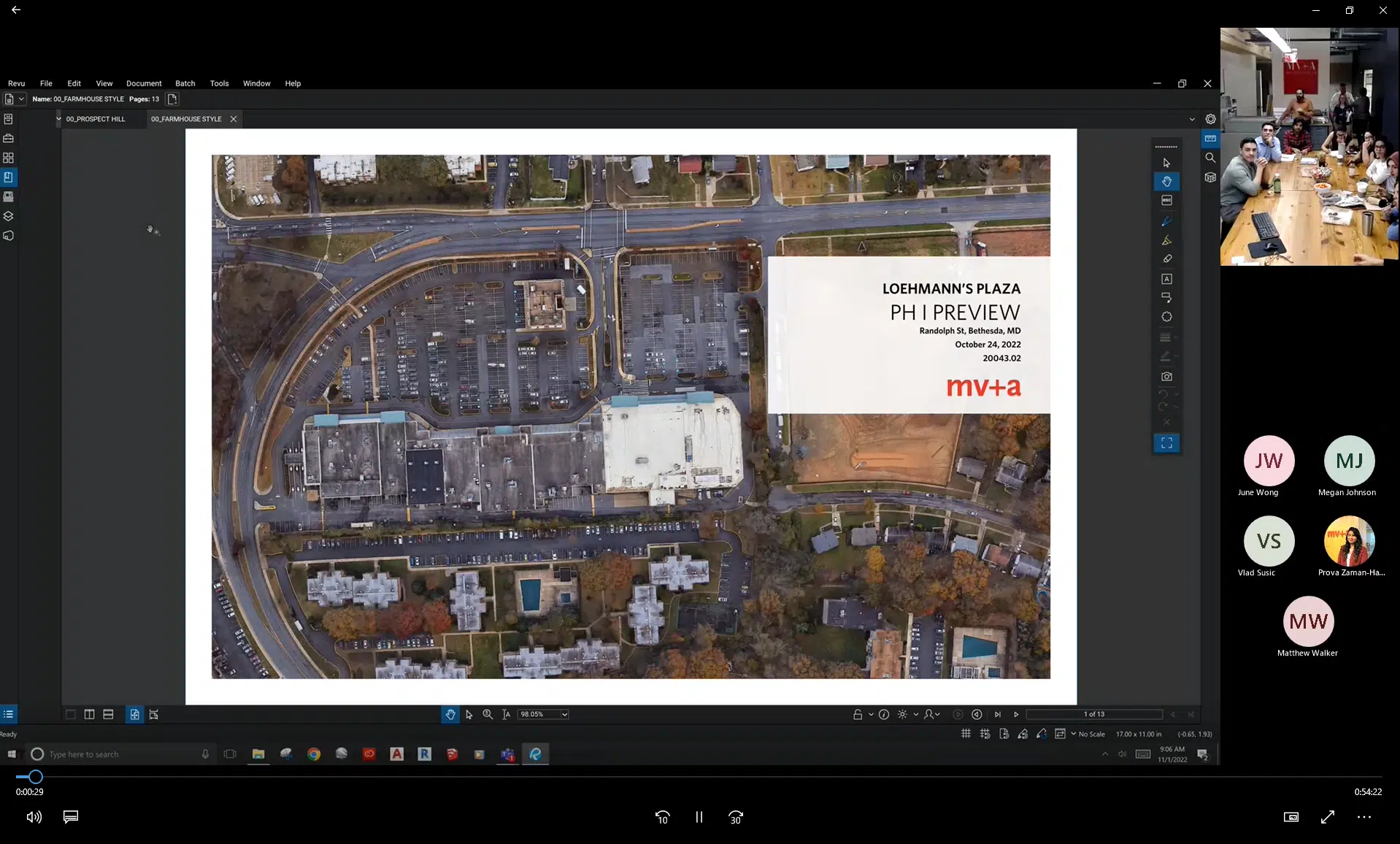Image resolution: width=1400 pixels, height=844 pixels.
Task: Click the Highlighter tool icon
Action: click(1166, 240)
